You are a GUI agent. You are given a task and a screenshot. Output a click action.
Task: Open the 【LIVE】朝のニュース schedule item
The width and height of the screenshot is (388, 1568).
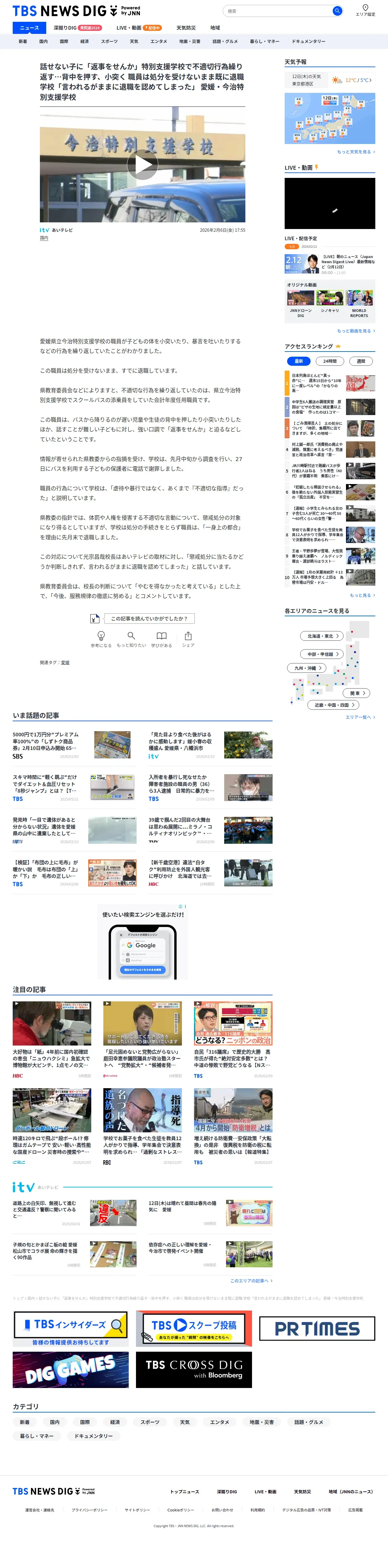330,264
